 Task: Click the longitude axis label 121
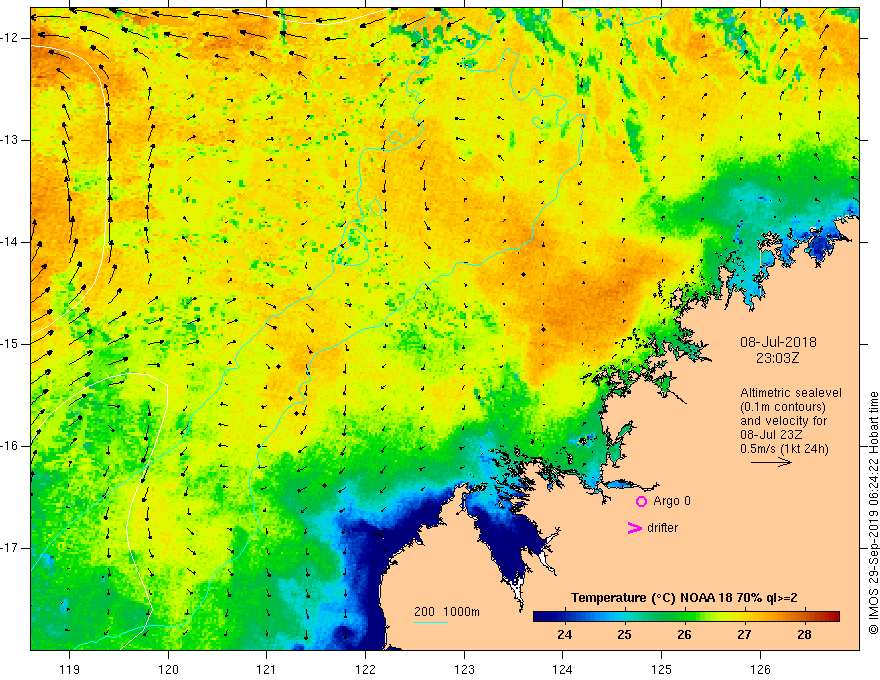267,669
